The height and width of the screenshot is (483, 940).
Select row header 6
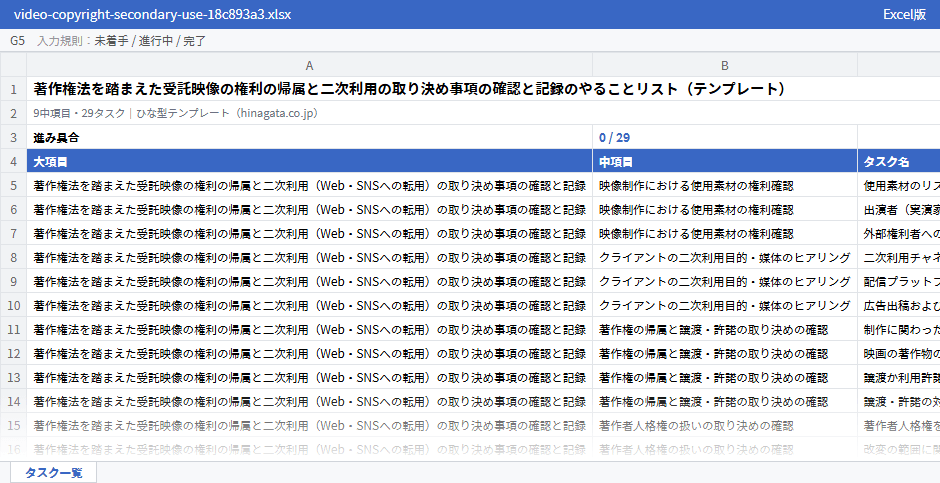click(x=13, y=209)
